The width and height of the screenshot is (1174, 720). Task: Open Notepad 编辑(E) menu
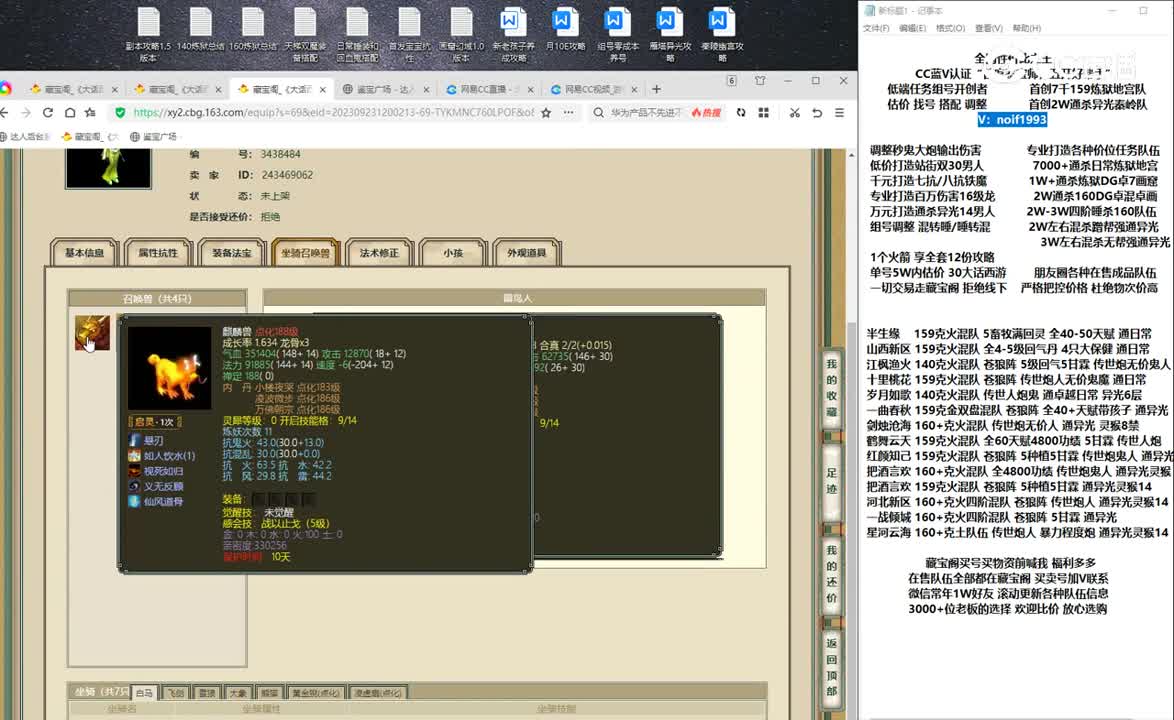tap(912, 28)
